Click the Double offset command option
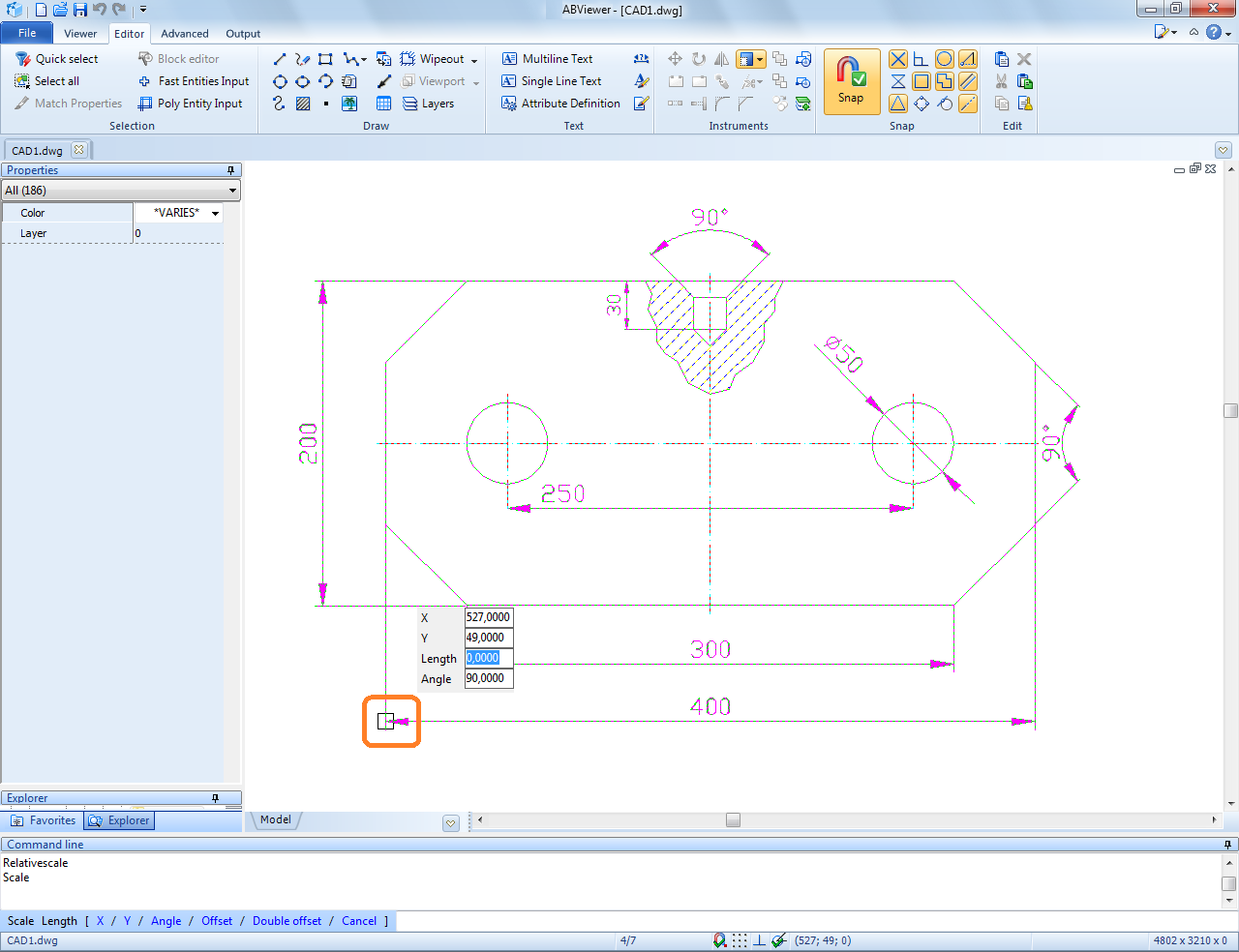Viewport: 1239px width, 952px height. [x=287, y=921]
